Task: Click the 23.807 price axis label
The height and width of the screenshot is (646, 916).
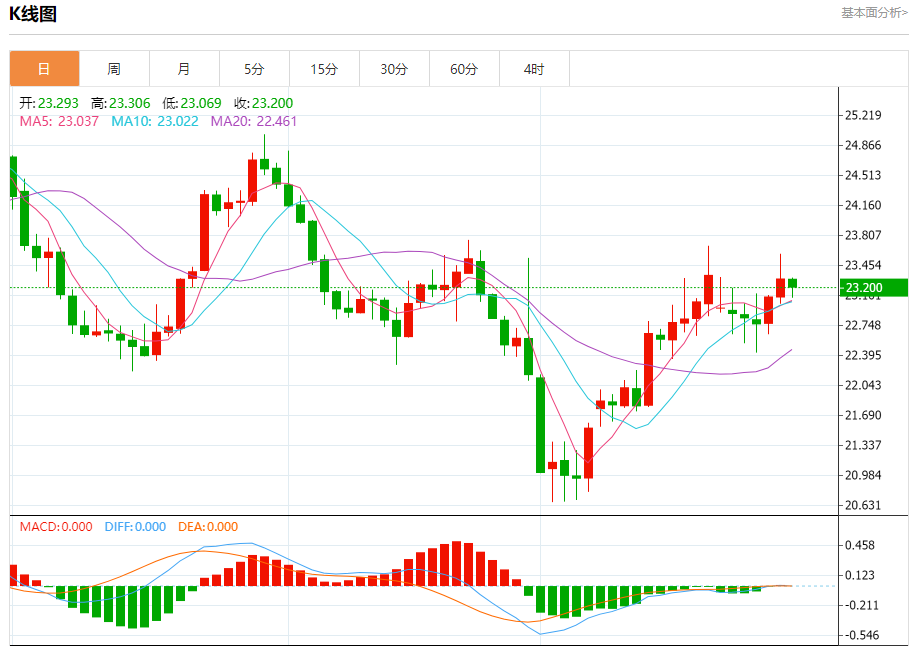Action: 863,235
